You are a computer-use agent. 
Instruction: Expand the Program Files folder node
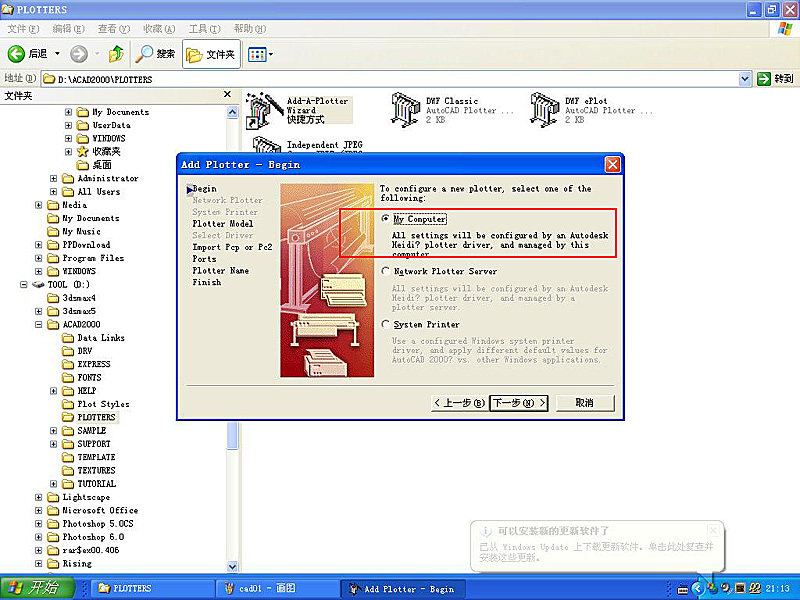38,258
